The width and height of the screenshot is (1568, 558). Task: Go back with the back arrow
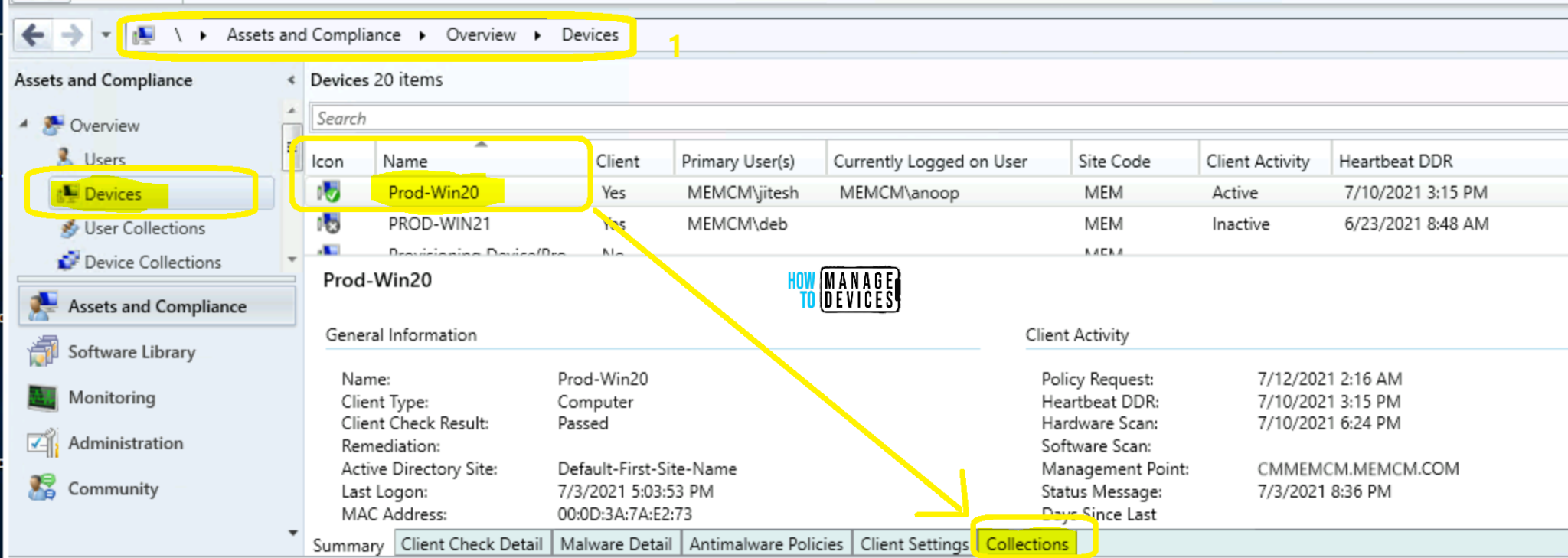[33, 35]
